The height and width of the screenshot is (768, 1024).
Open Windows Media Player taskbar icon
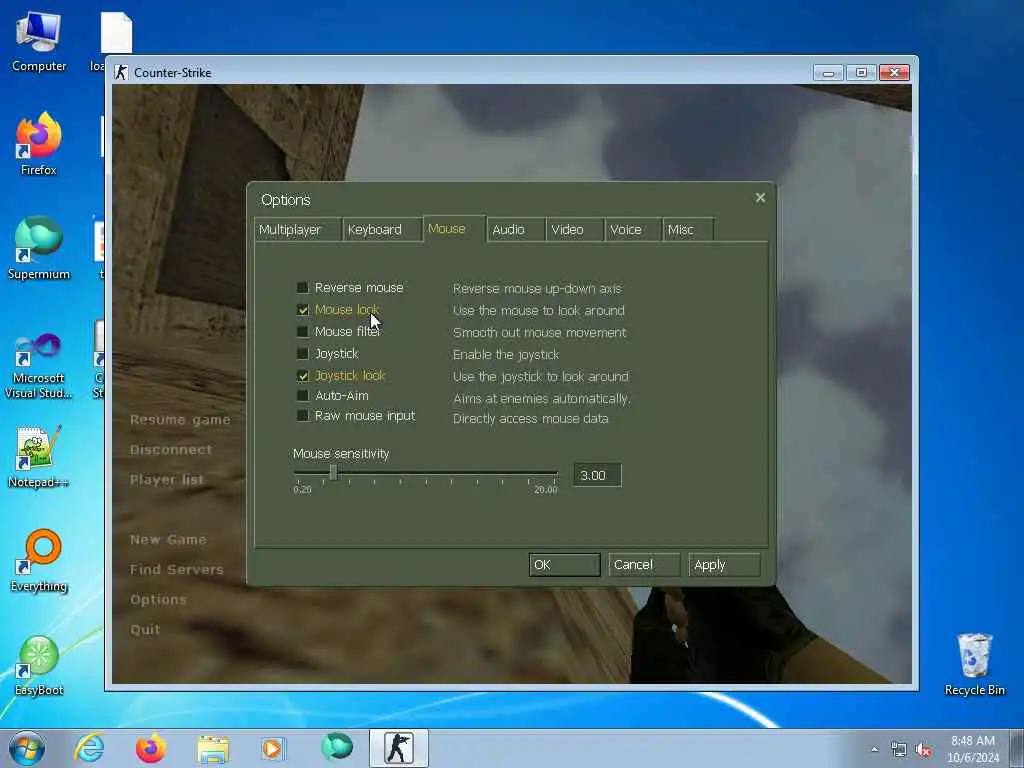[x=274, y=748]
